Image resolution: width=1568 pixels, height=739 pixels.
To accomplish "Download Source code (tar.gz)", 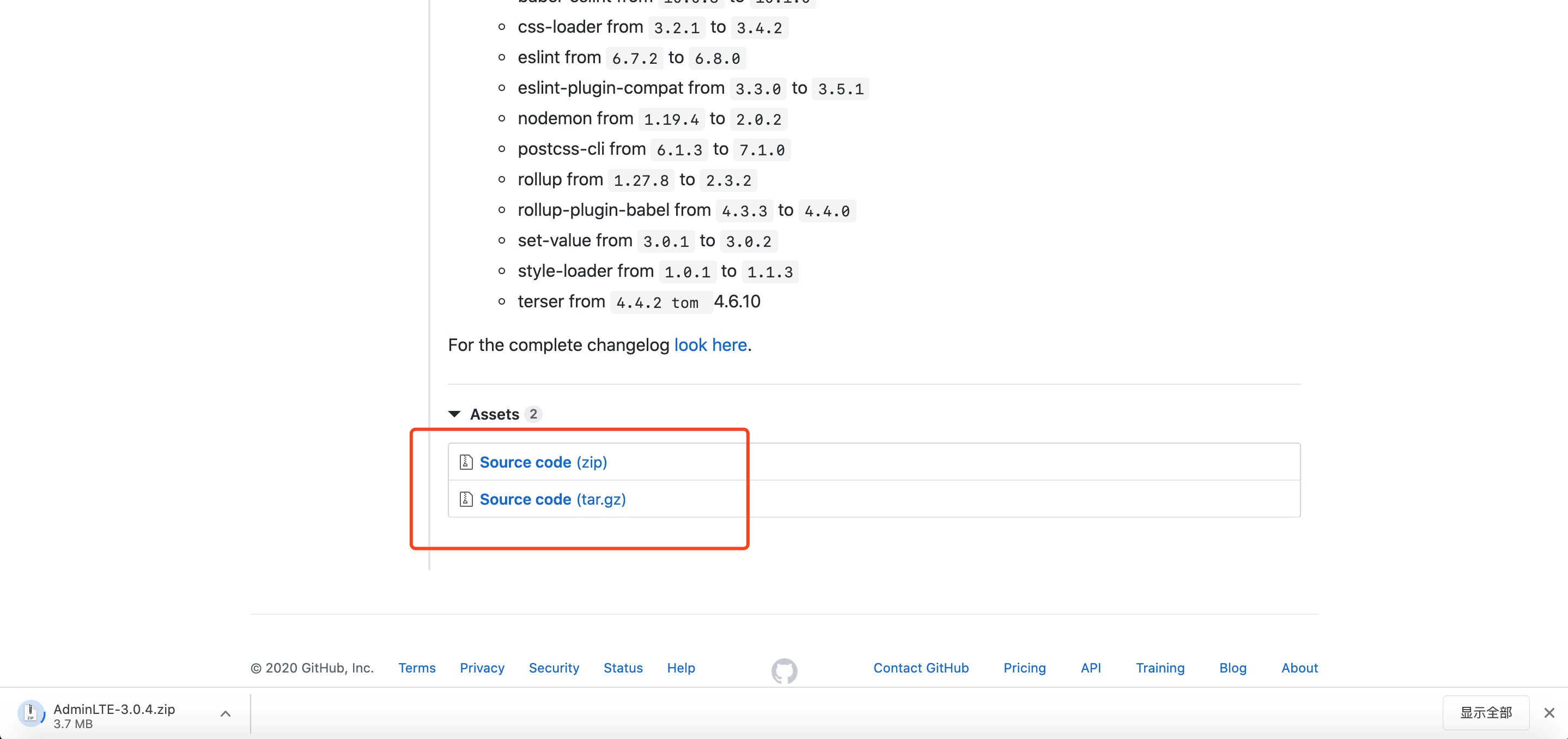I will pyautogui.click(x=552, y=499).
